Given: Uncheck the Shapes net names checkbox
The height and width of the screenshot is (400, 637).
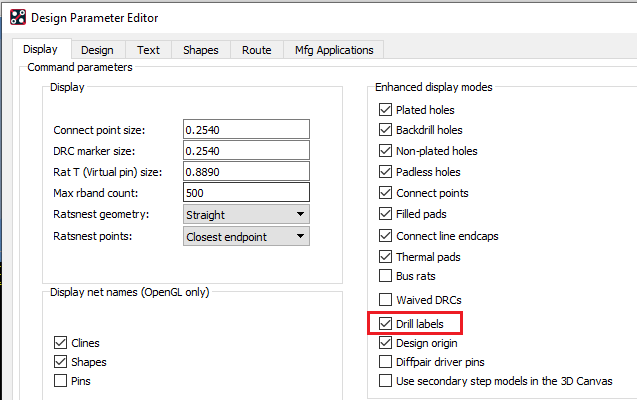Looking at the screenshot, I should click(61, 362).
